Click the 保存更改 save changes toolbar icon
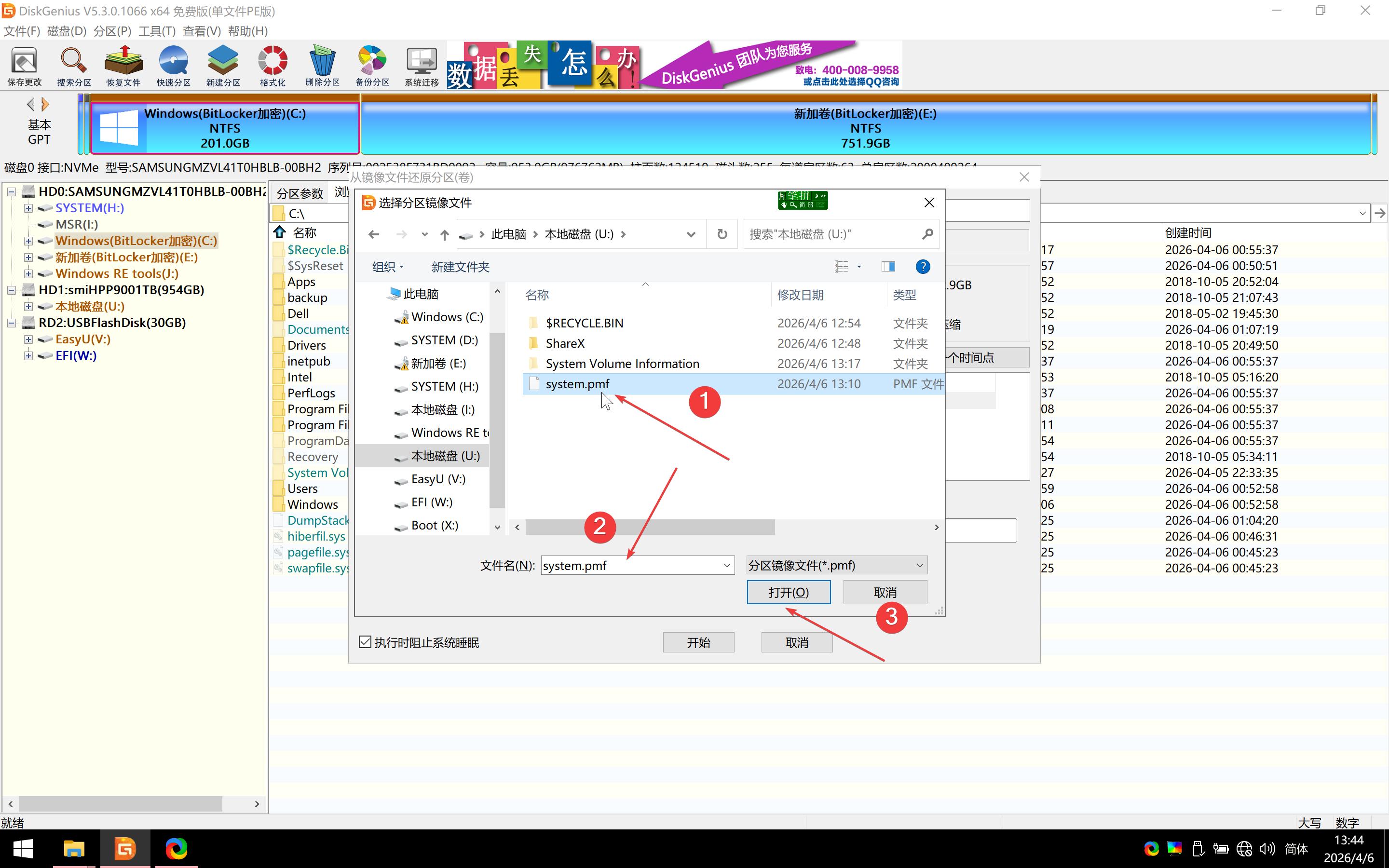The width and height of the screenshot is (1389, 868). click(x=24, y=66)
